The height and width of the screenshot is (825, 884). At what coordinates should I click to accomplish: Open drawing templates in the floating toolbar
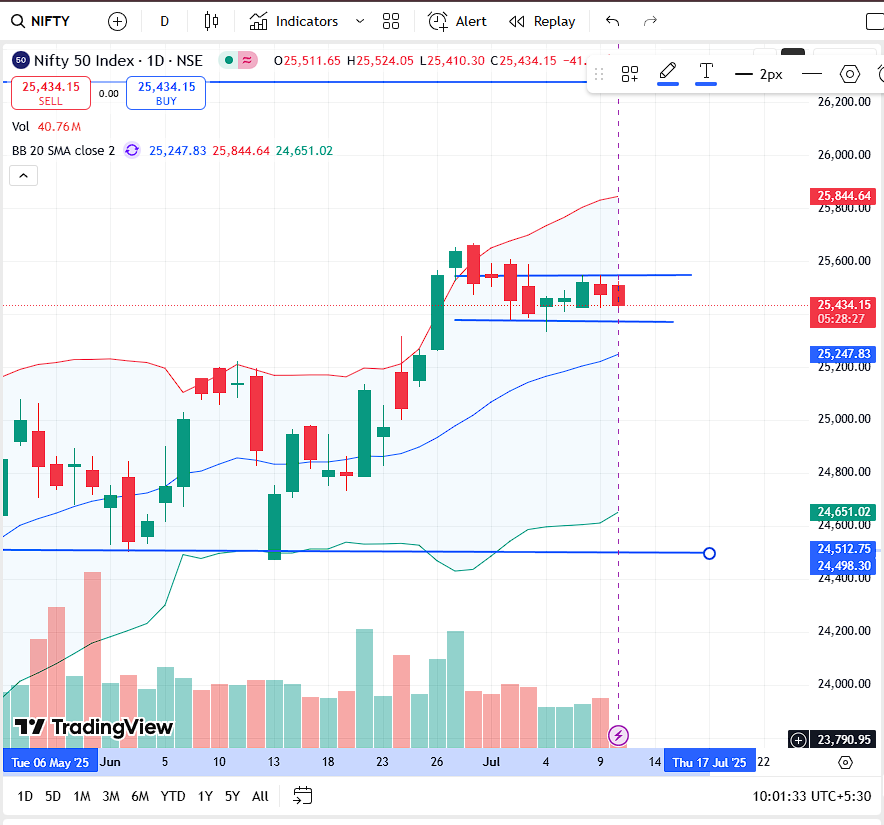tap(630, 74)
